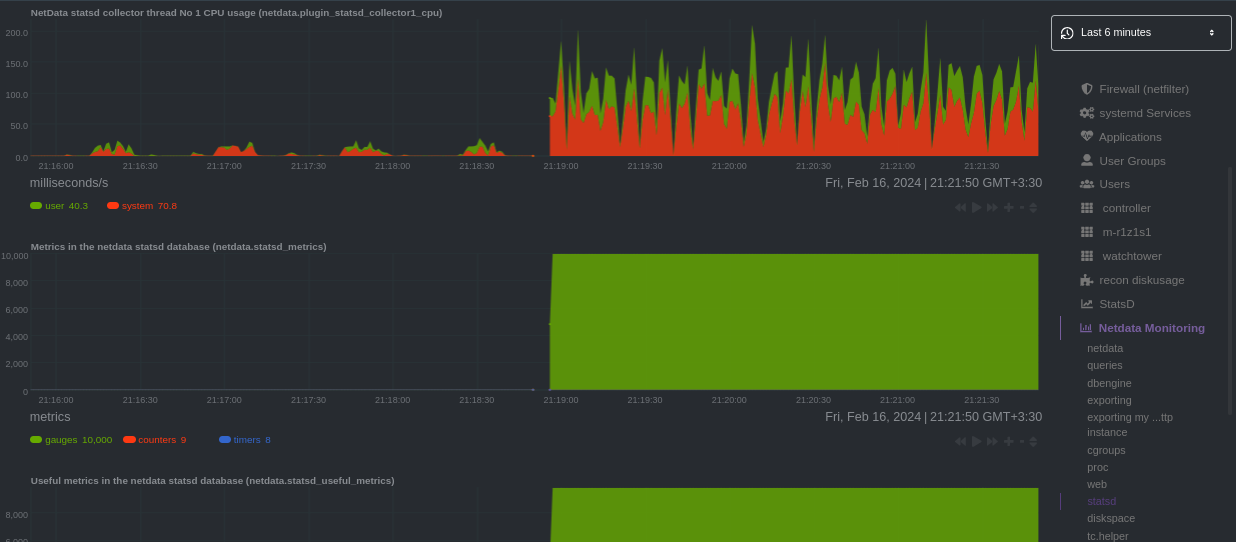Toggle timers dimension in metrics legend

coord(245,439)
